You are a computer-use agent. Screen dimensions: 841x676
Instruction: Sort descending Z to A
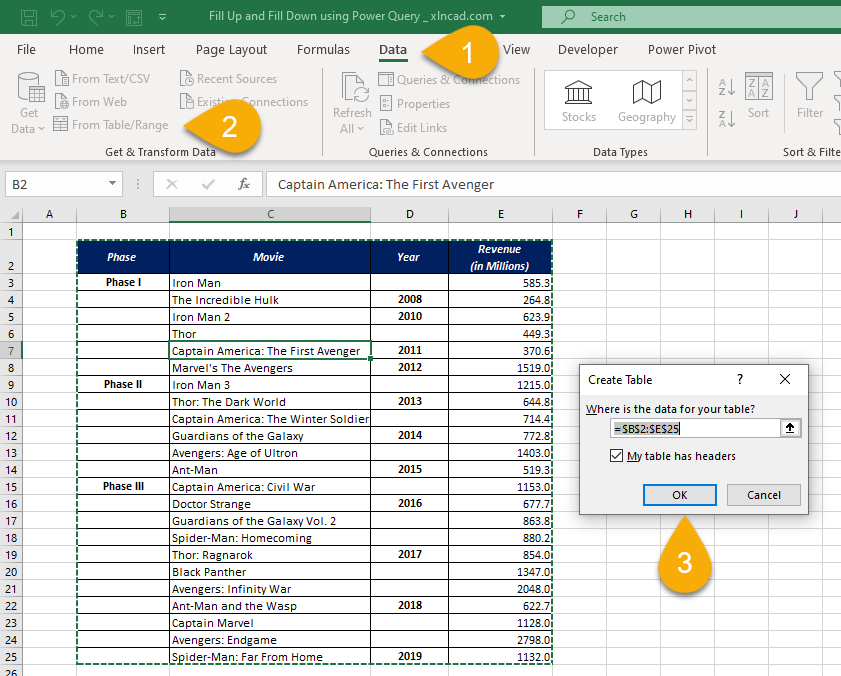pyautogui.click(x=727, y=119)
